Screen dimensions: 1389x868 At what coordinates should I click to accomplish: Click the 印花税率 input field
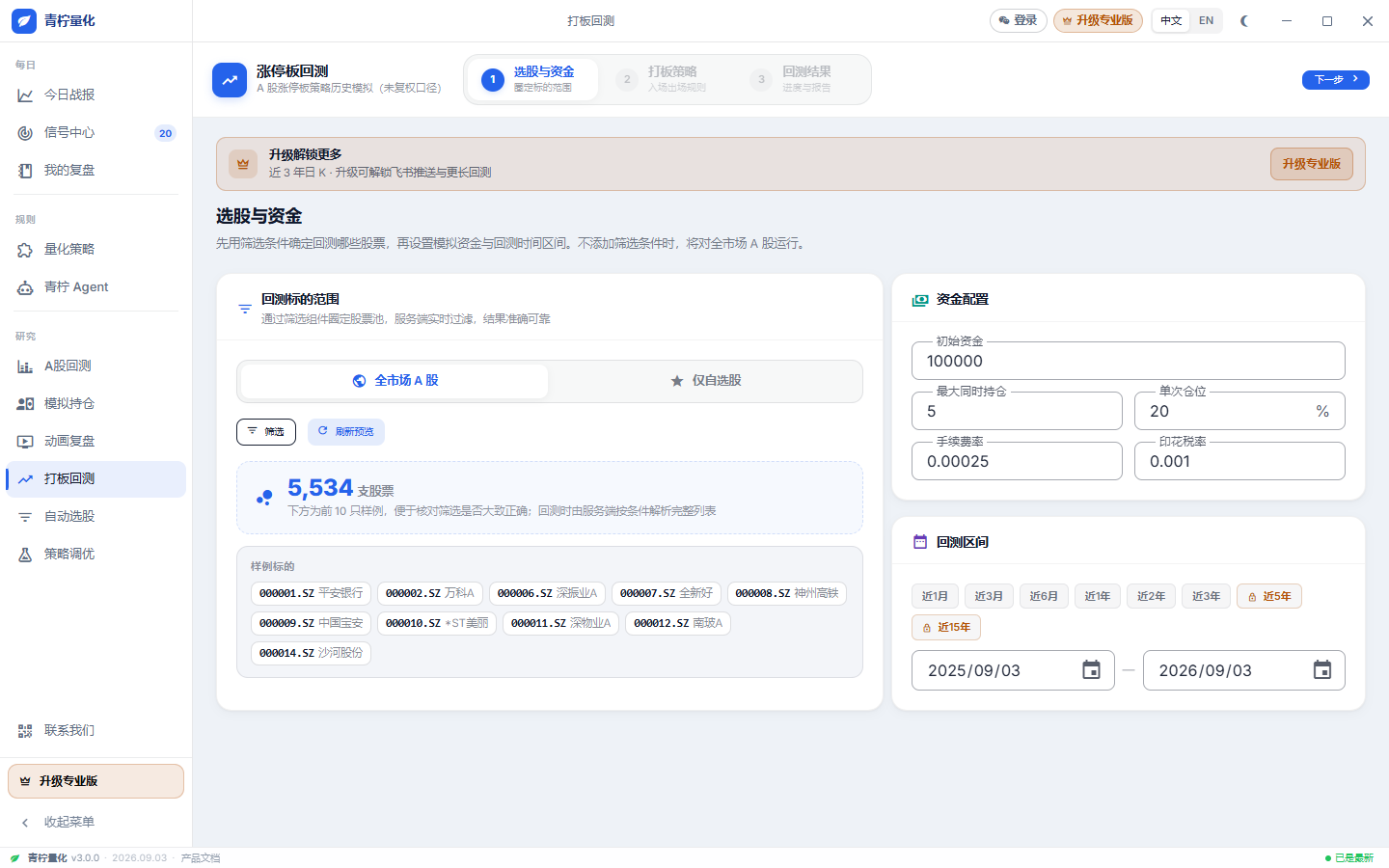(1239, 461)
